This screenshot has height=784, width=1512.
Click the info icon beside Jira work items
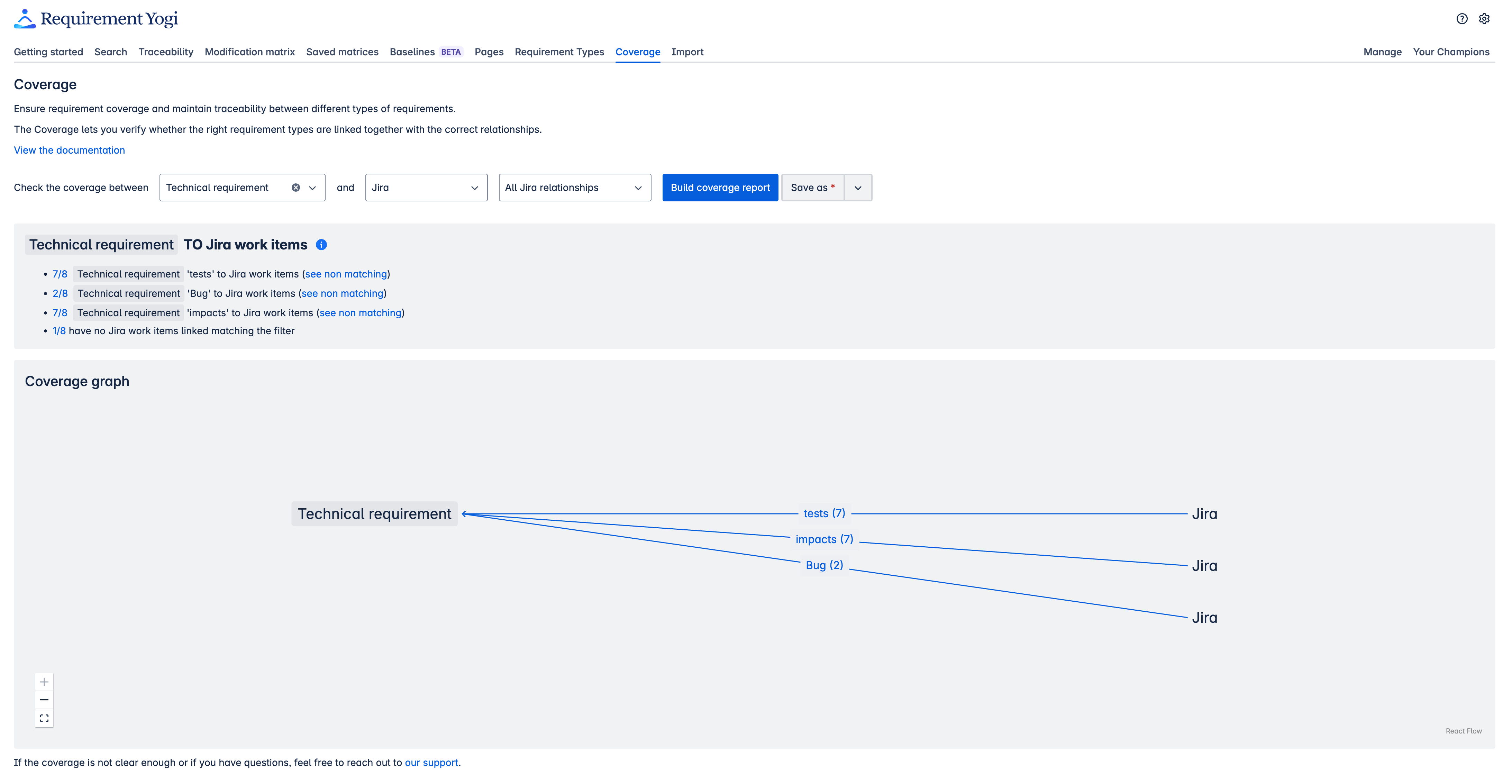[321, 245]
